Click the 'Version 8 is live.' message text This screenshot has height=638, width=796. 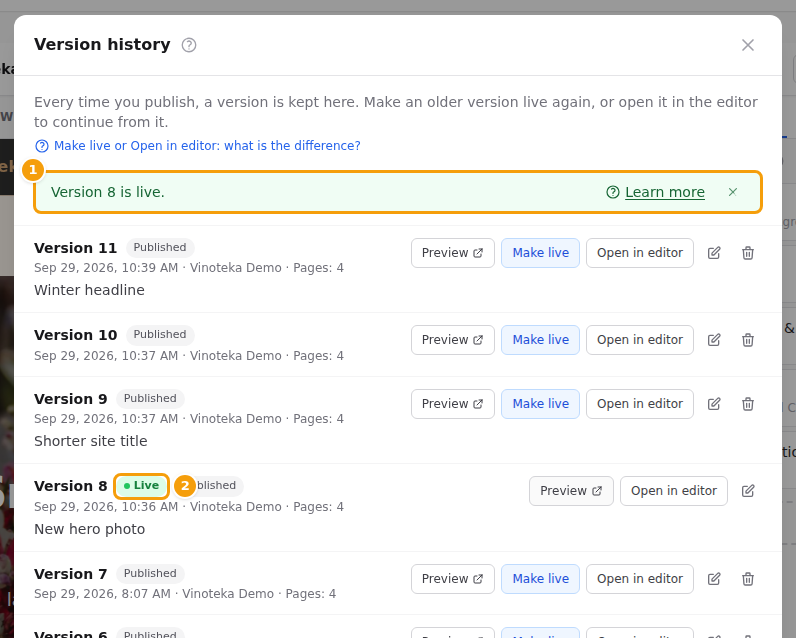pyautogui.click(x=108, y=192)
